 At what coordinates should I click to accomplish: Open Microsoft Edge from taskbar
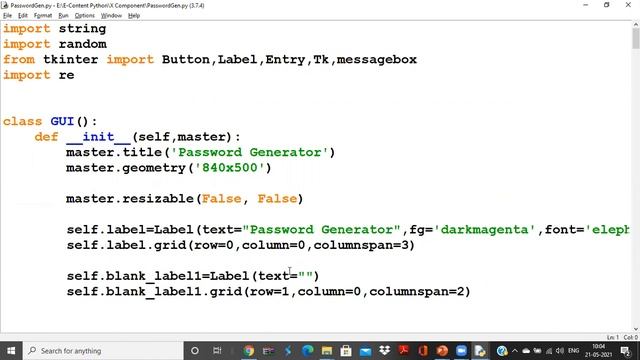pyautogui.click(x=307, y=351)
